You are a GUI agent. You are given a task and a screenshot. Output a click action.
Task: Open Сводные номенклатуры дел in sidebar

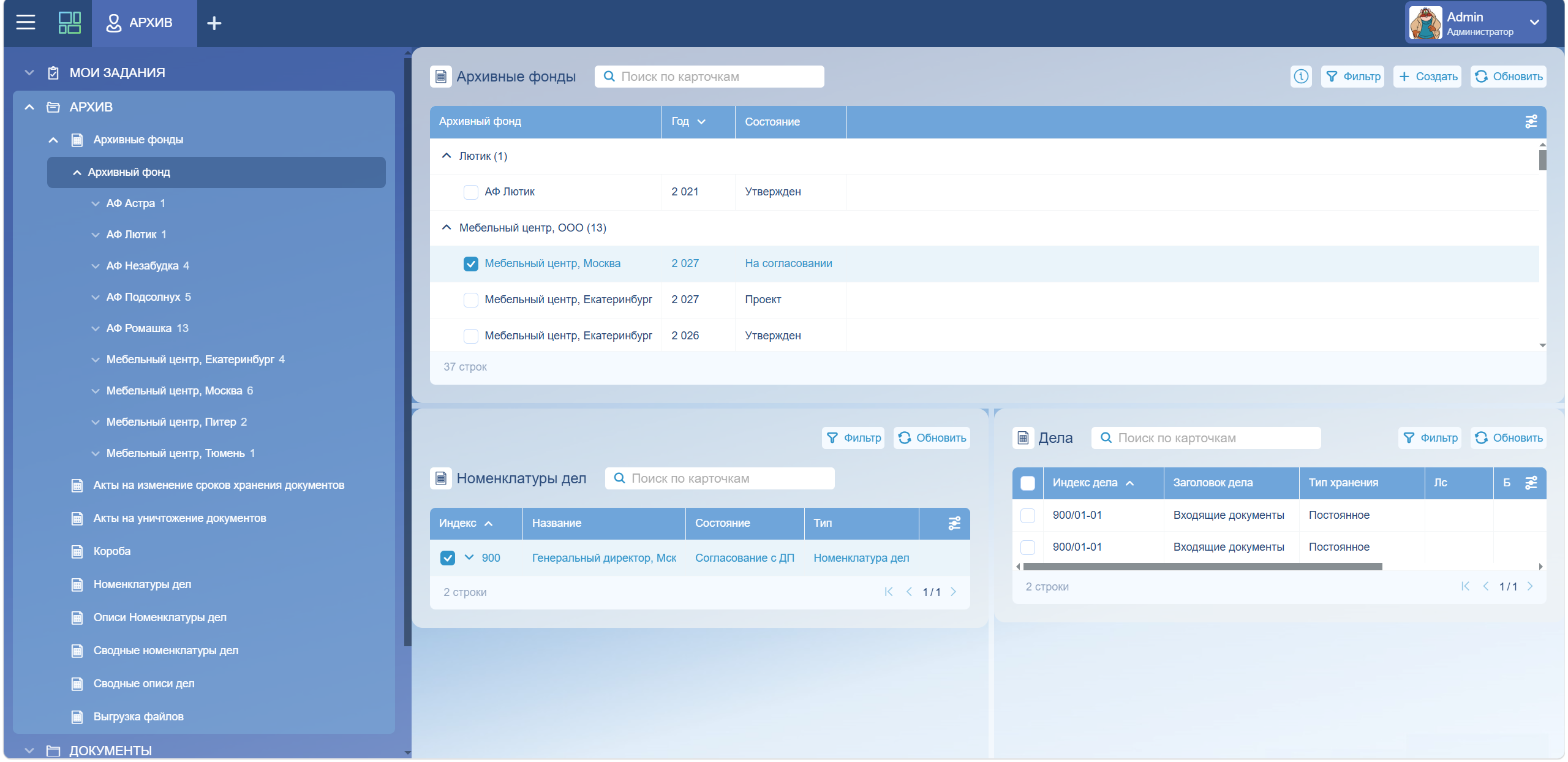click(166, 651)
